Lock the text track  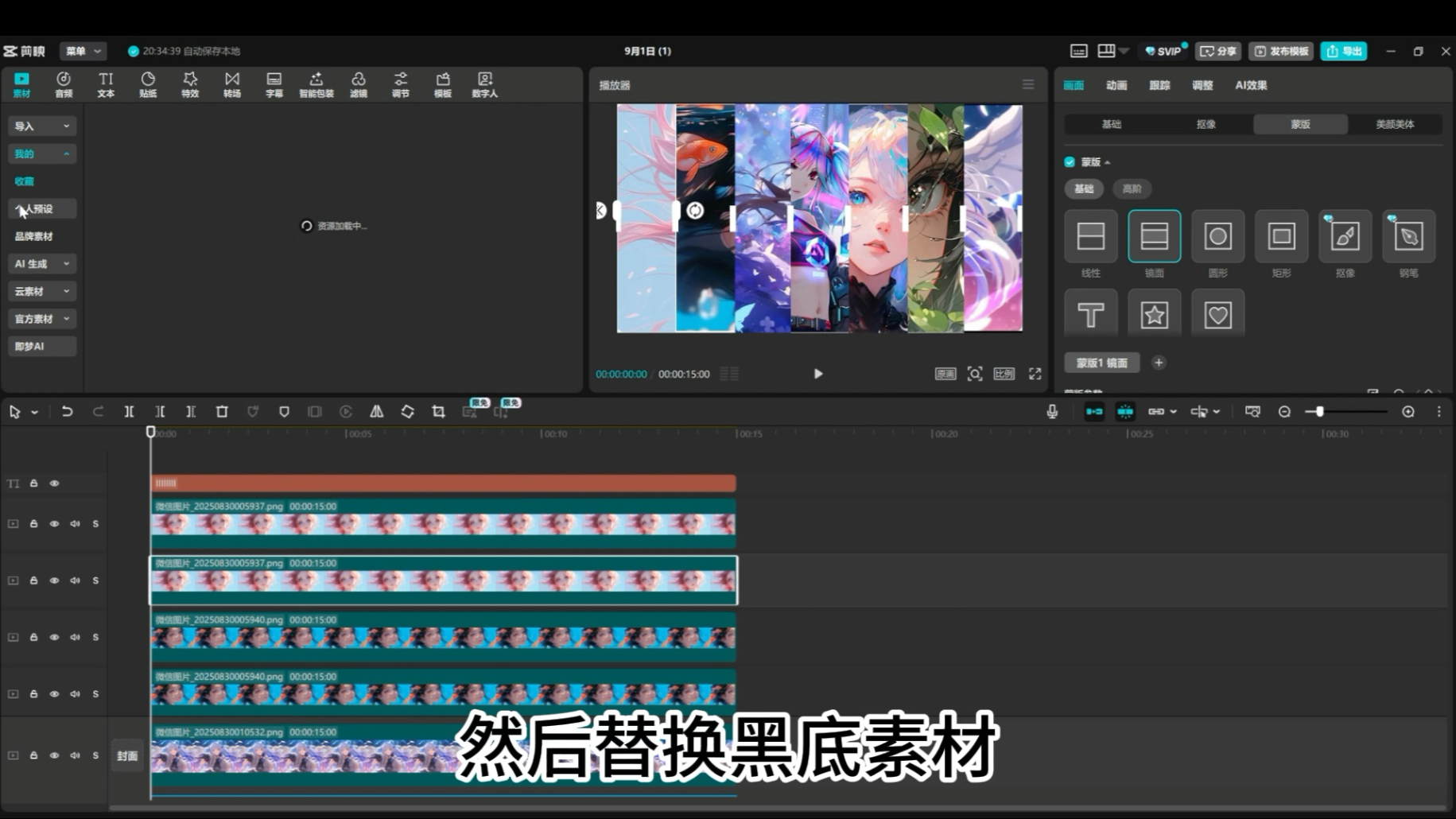point(33,483)
